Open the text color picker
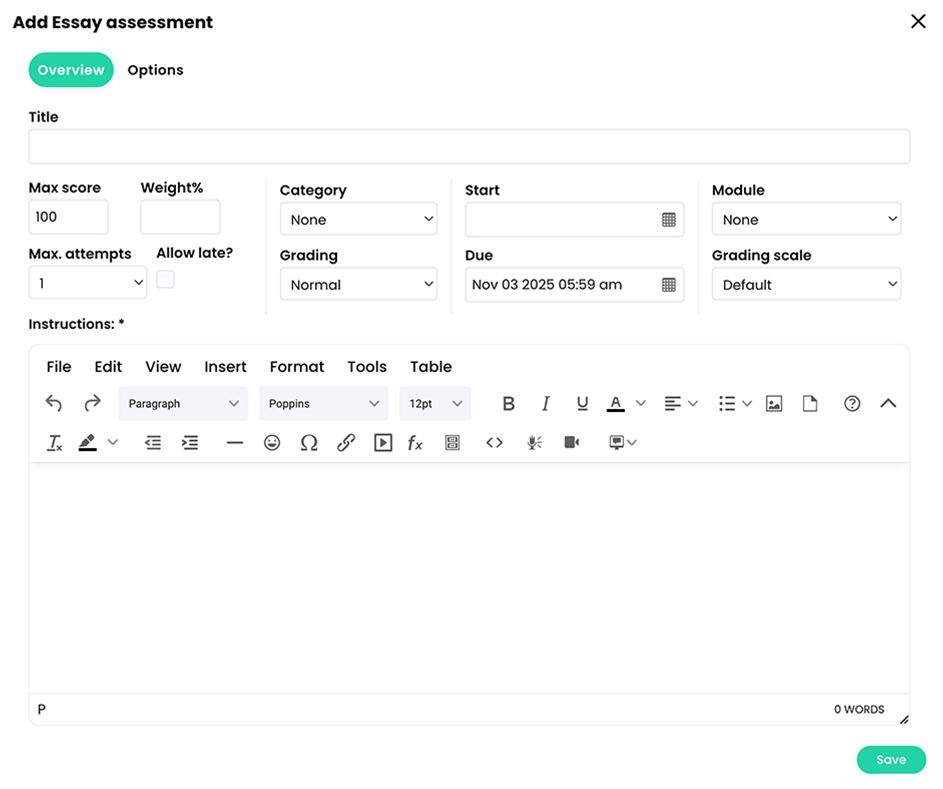The height and width of the screenshot is (789, 943). coord(615,403)
